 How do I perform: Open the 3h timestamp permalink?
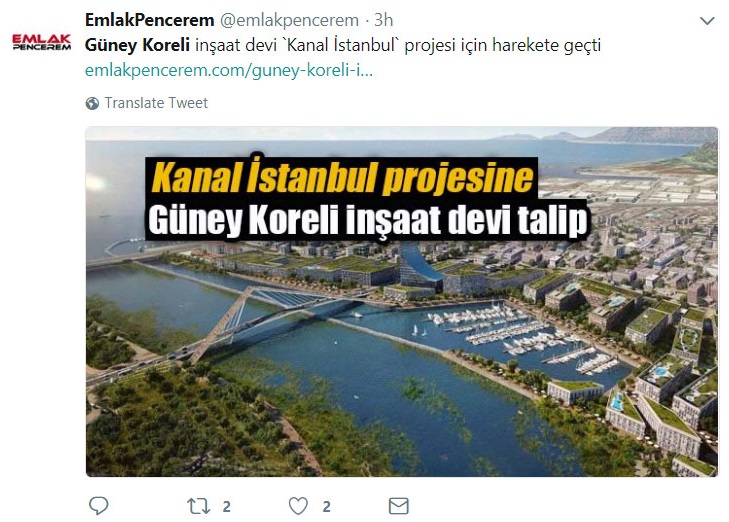[384, 20]
